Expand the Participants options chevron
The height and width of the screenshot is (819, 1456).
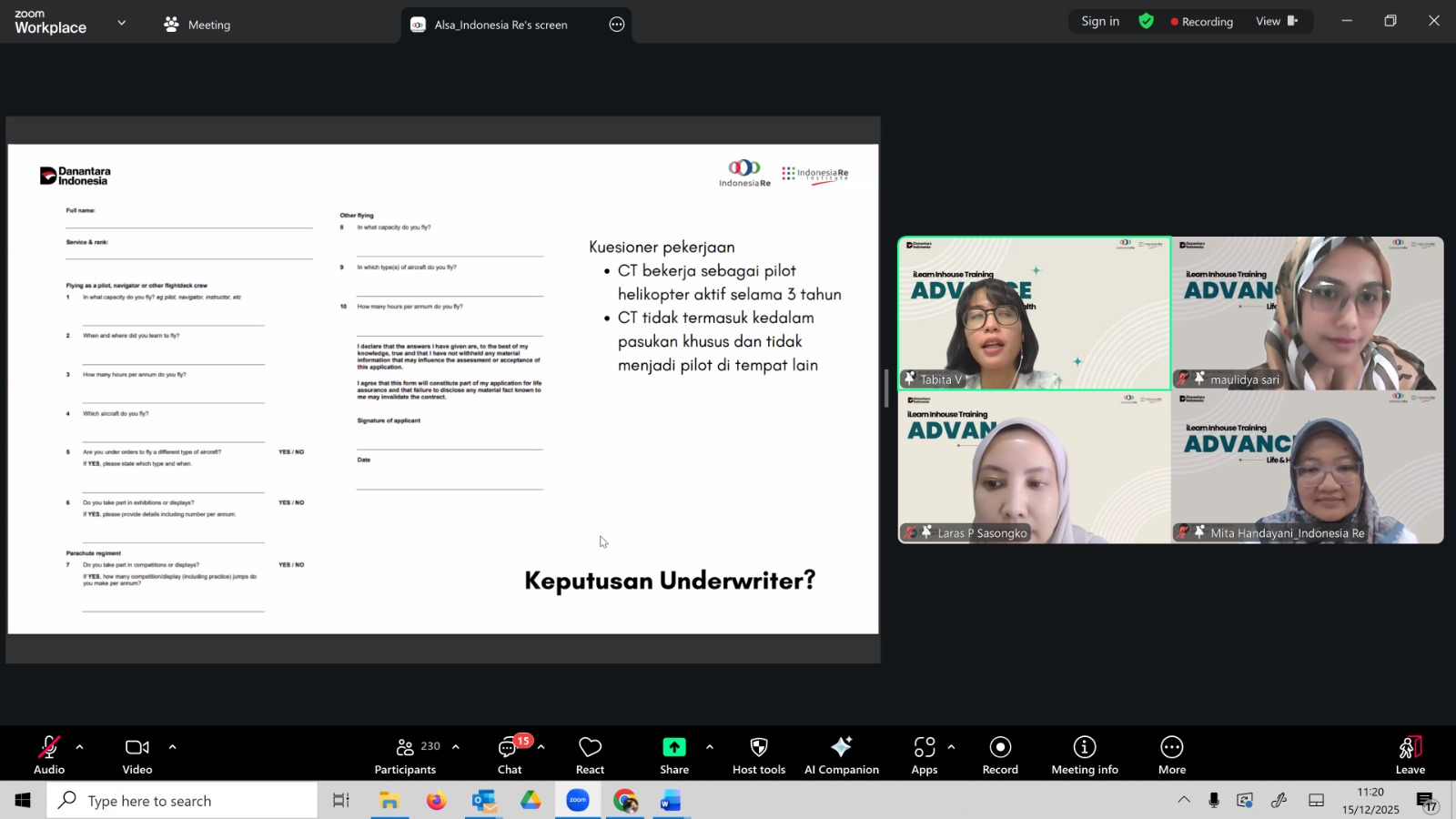tap(456, 747)
